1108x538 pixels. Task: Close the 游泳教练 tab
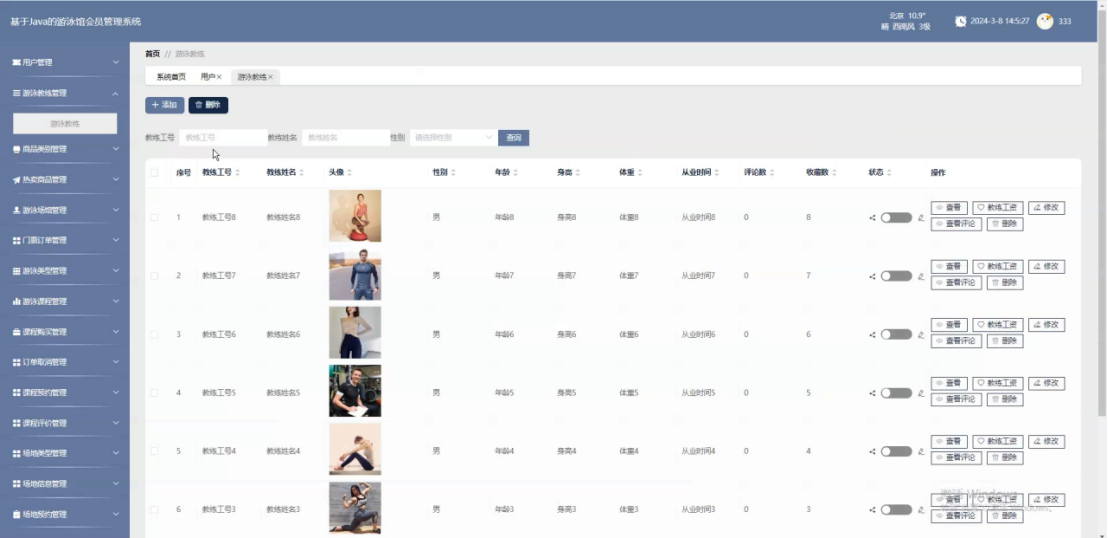tap(271, 77)
